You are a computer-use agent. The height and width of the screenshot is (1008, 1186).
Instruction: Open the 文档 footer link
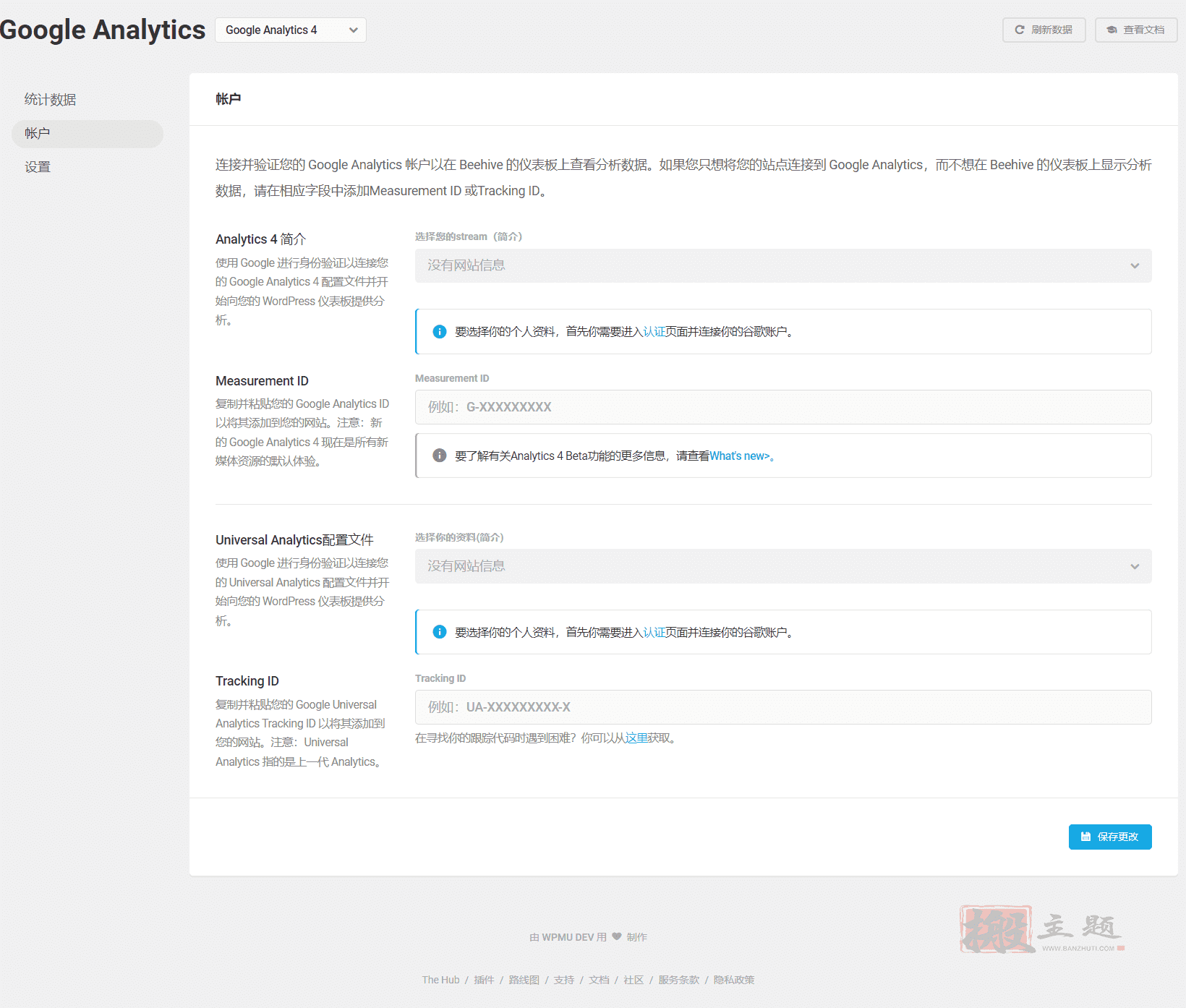pos(599,980)
